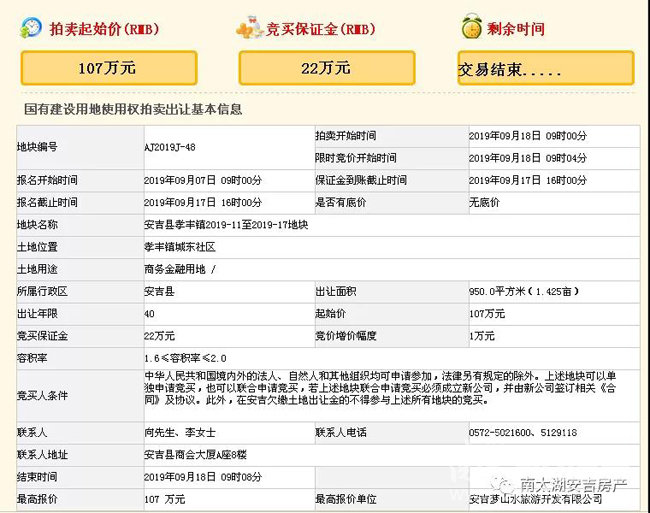This screenshot has width=650, height=513.
Task: Click the clock icon beside 拍卖起始价
Action: [31, 28]
